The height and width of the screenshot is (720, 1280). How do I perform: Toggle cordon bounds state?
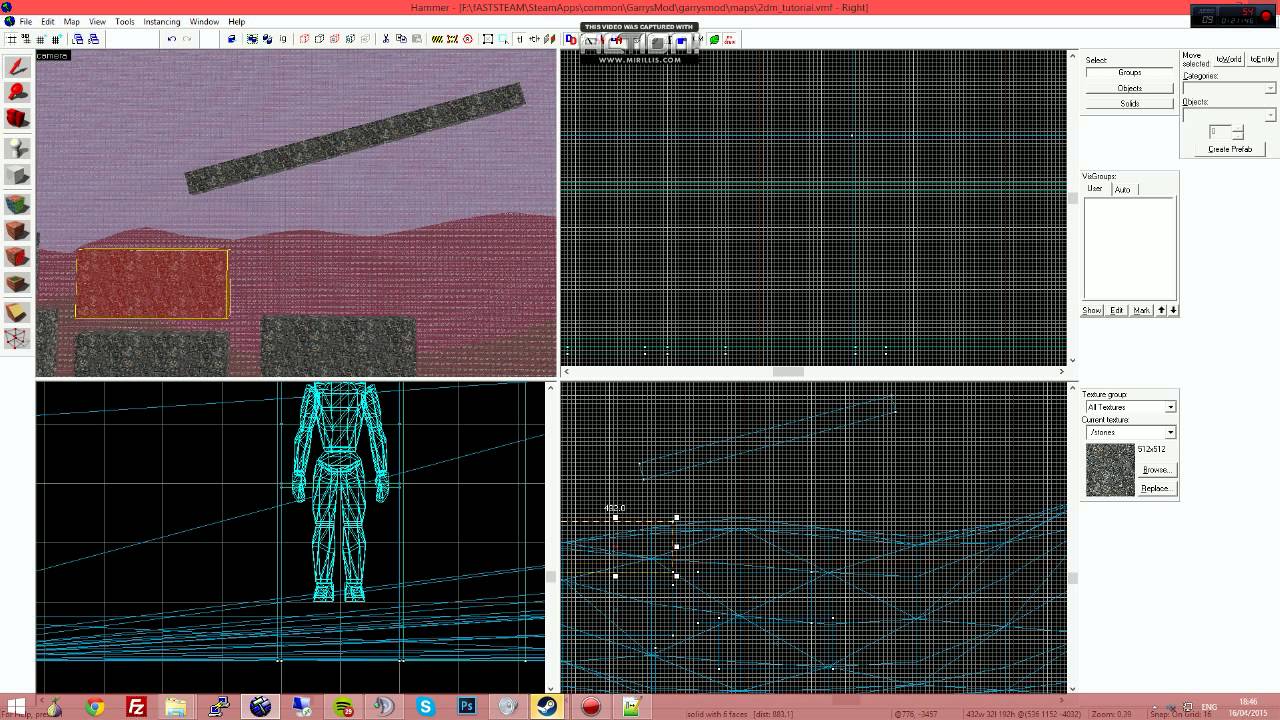click(437, 39)
